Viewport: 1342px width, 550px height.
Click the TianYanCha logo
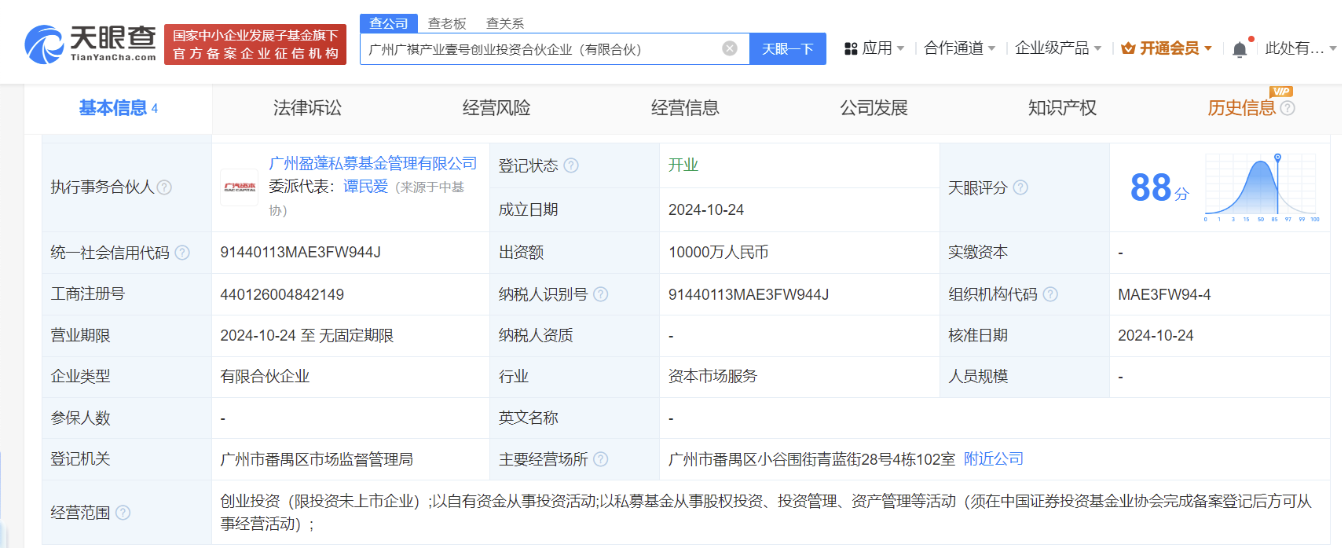[x=90, y=44]
